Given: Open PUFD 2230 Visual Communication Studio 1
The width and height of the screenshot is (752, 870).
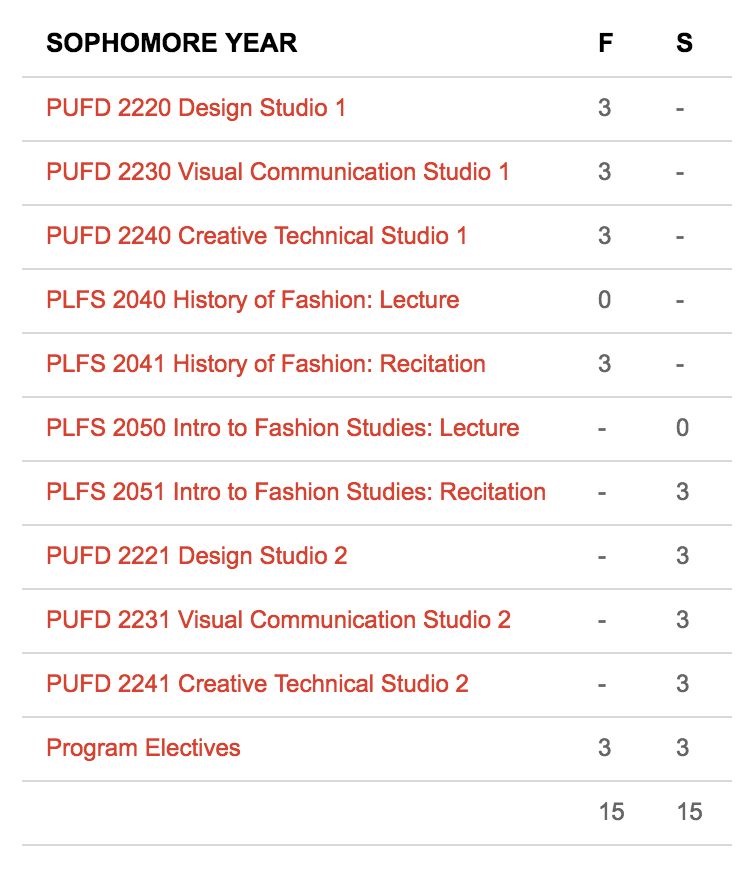Looking at the screenshot, I should (x=277, y=172).
